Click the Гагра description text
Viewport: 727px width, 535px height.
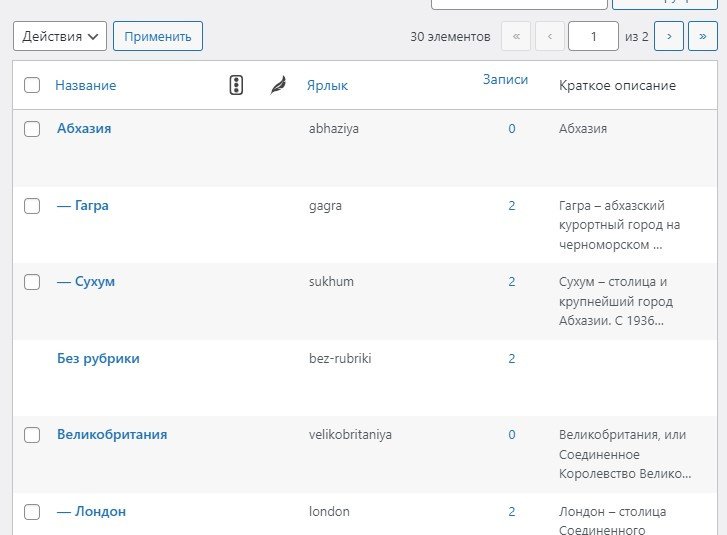(x=619, y=225)
